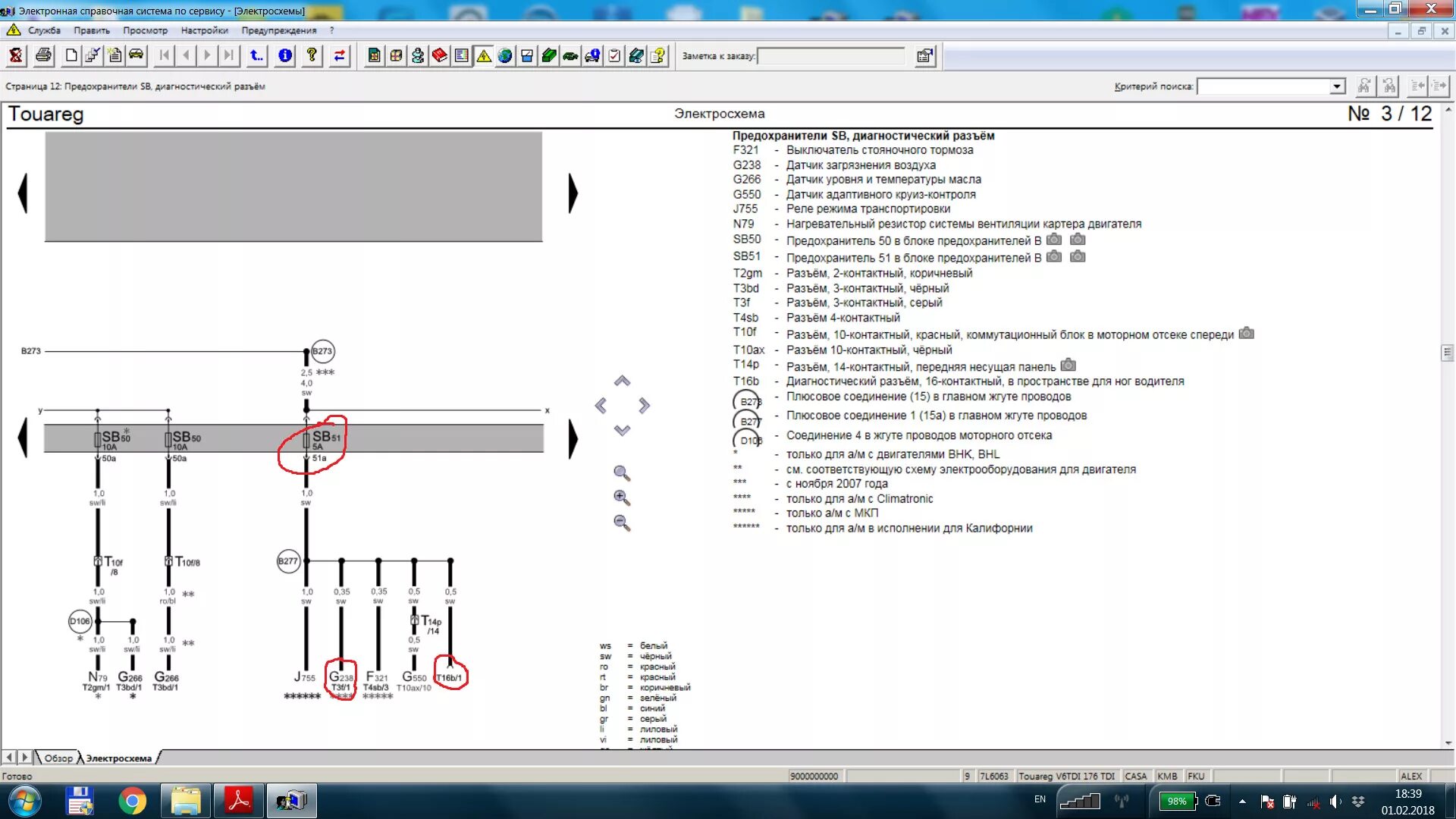1456x819 pixels.
Task: Click the car icon in the toolbar
Action: click(136, 55)
